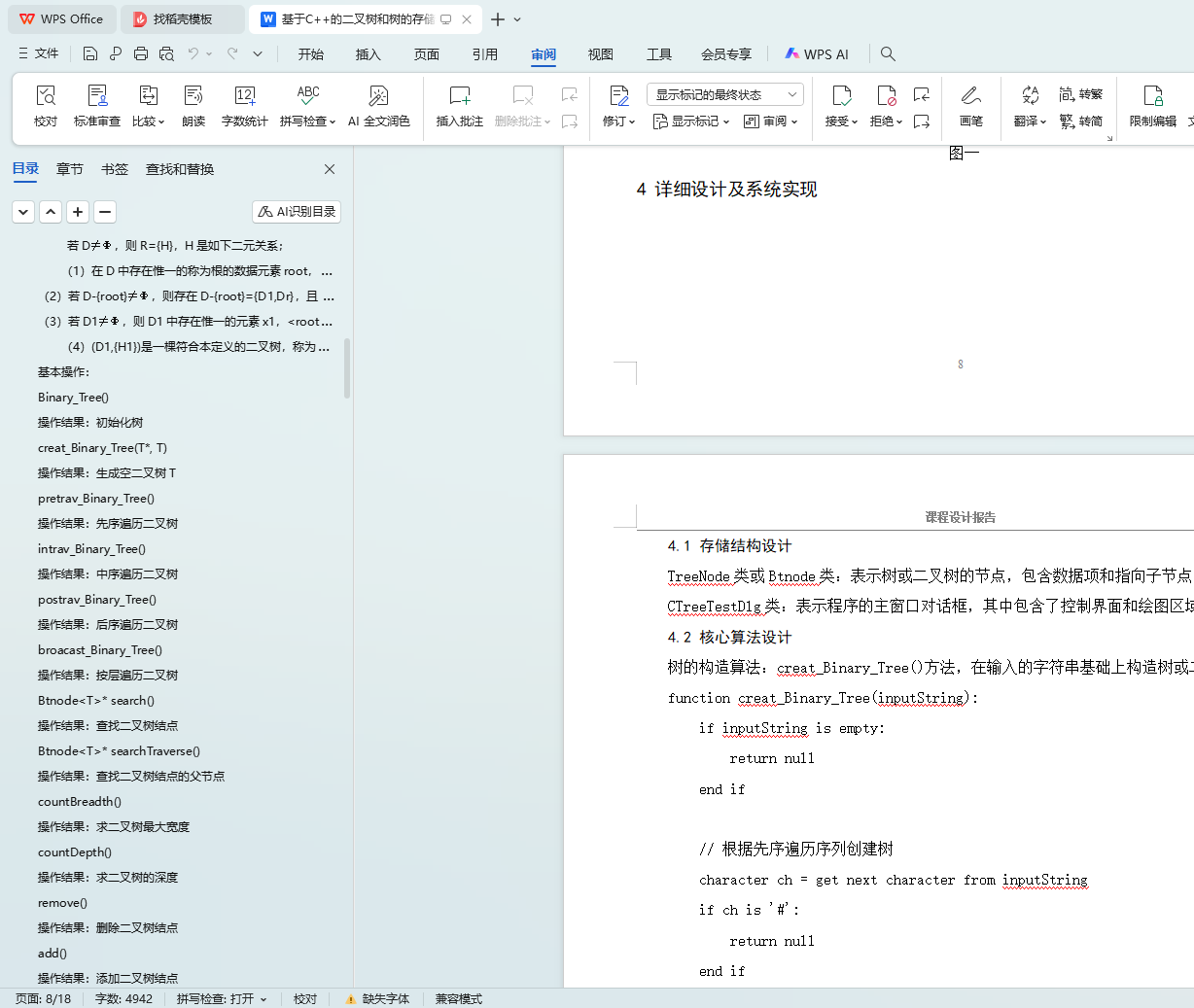This screenshot has height=1008, width=1194.
Task: Switch to the 页面 ribbon tab
Action: (x=427, y=54)
